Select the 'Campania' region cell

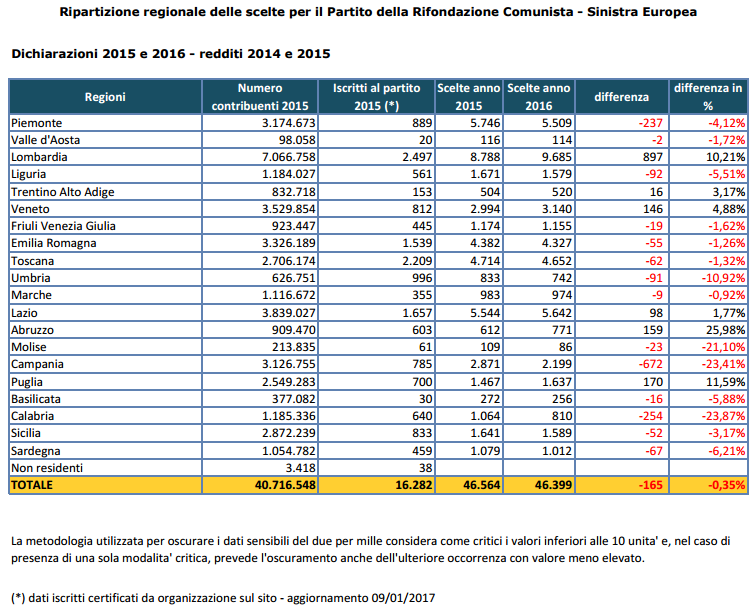click(105, 364)
